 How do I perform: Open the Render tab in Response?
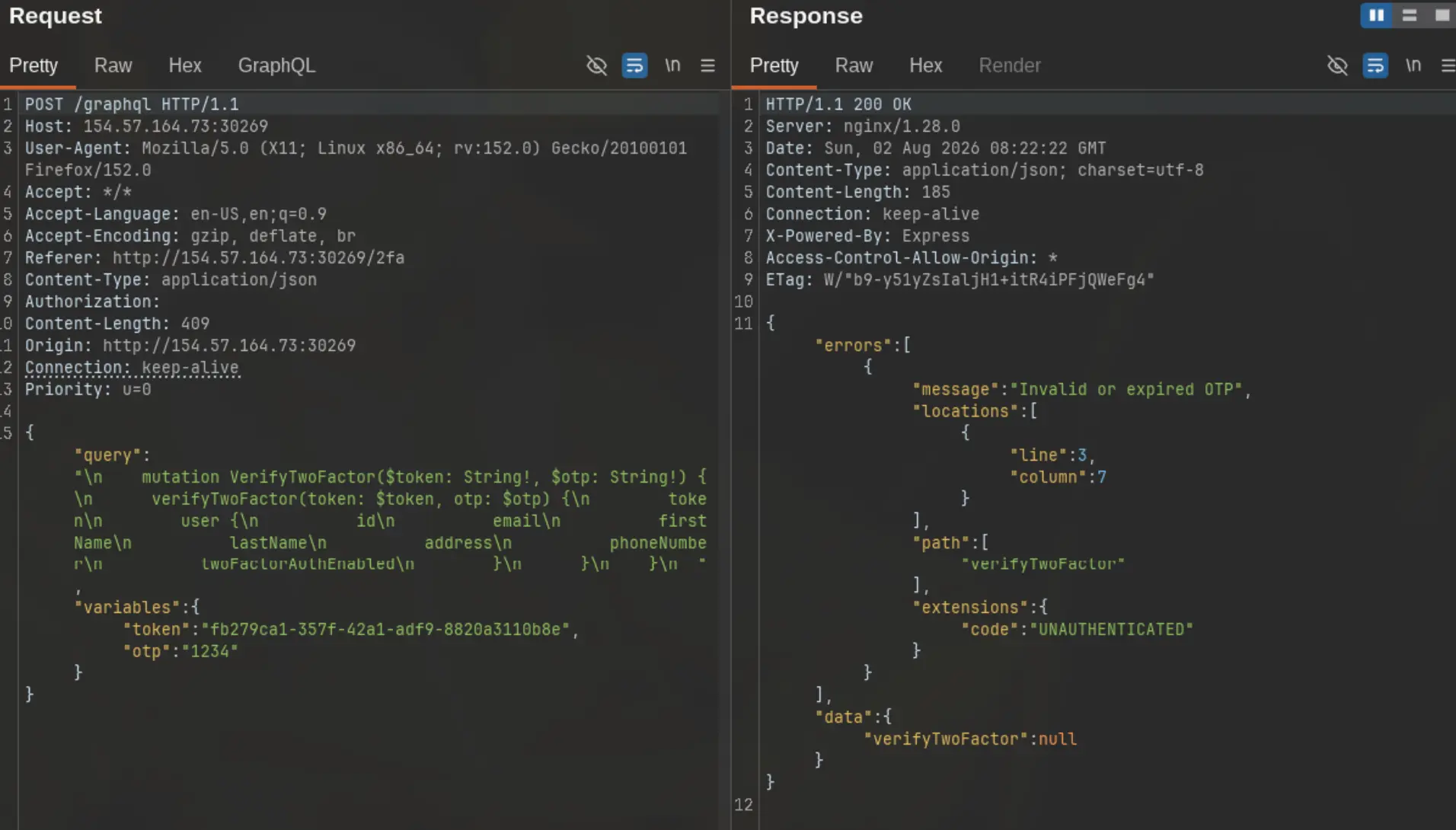point(1009,65)
